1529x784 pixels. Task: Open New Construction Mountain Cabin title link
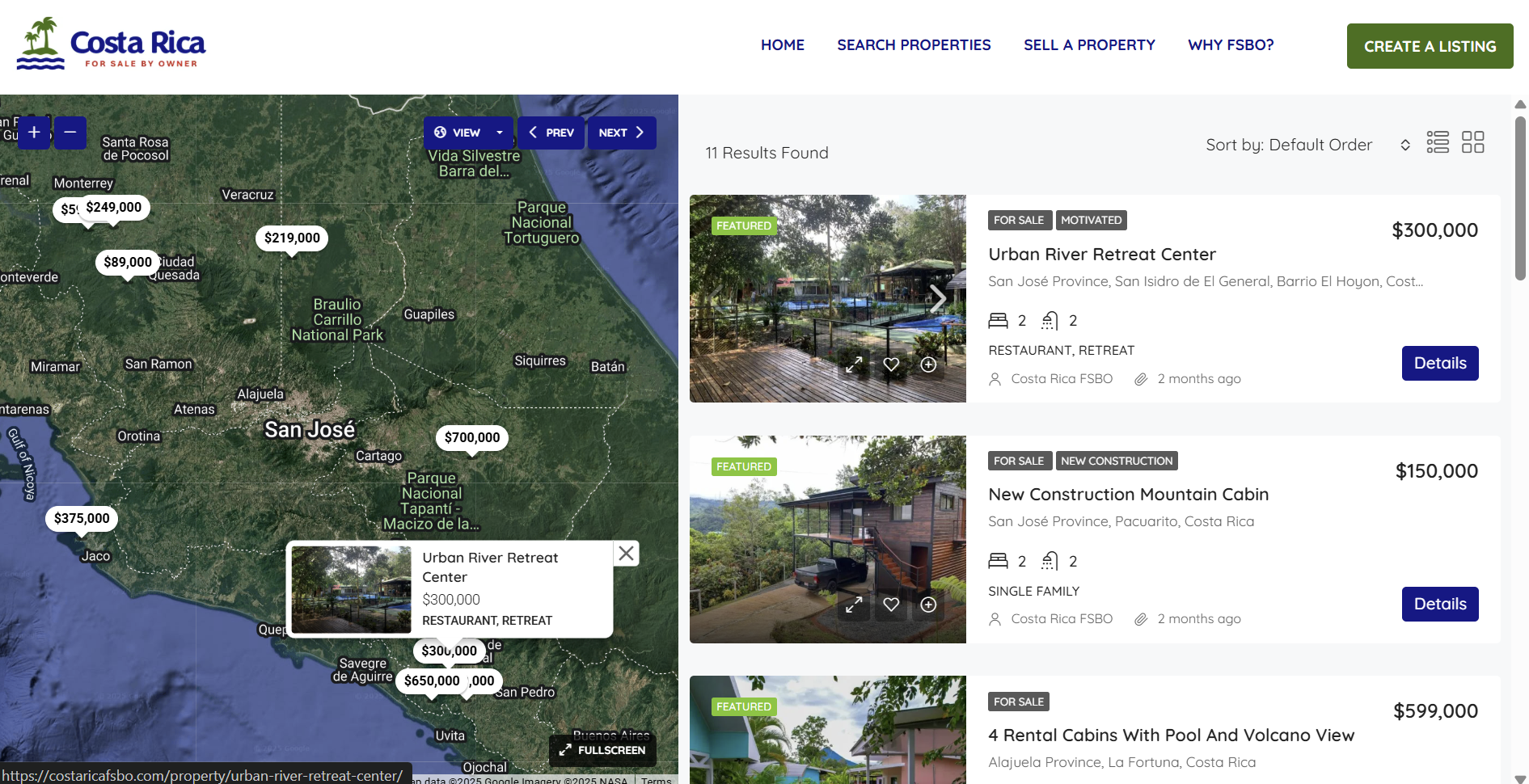tap(1128, 494)
